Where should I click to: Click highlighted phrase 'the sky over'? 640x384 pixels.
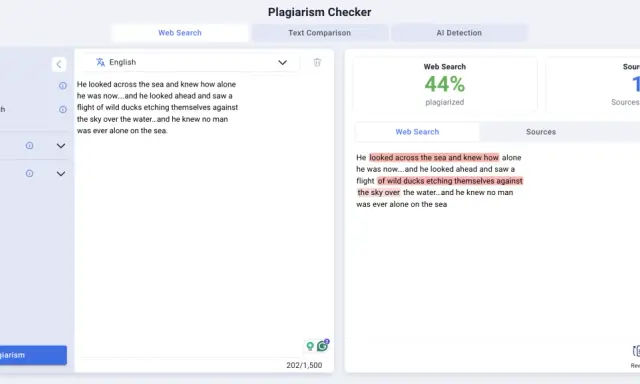coord(379,193)
